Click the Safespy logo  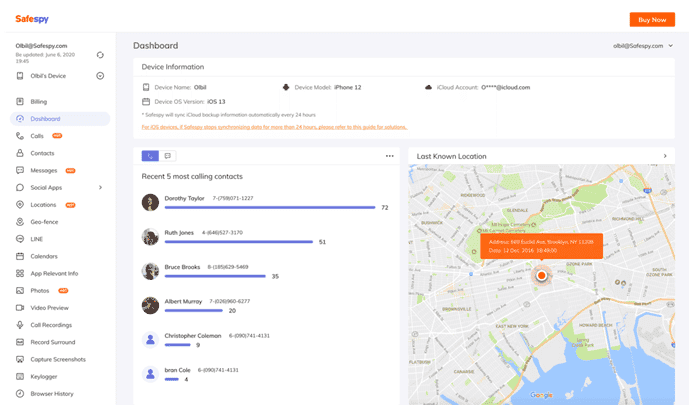[x=32, y=19]
